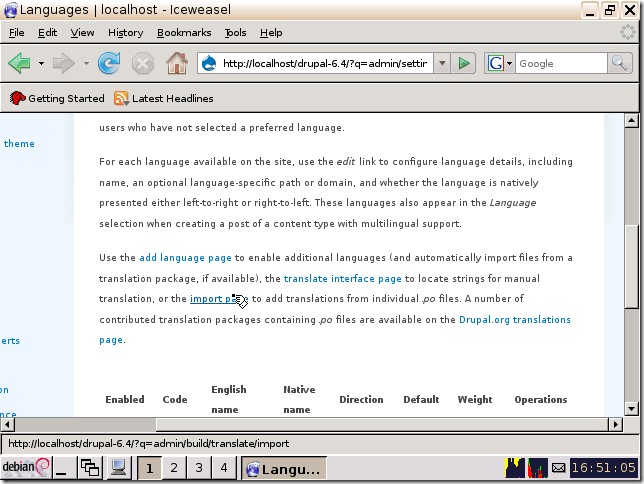Click the computer terminal taskbar icon
The height and width of the screenshot is (484, 644).
[x=118, y=468]
